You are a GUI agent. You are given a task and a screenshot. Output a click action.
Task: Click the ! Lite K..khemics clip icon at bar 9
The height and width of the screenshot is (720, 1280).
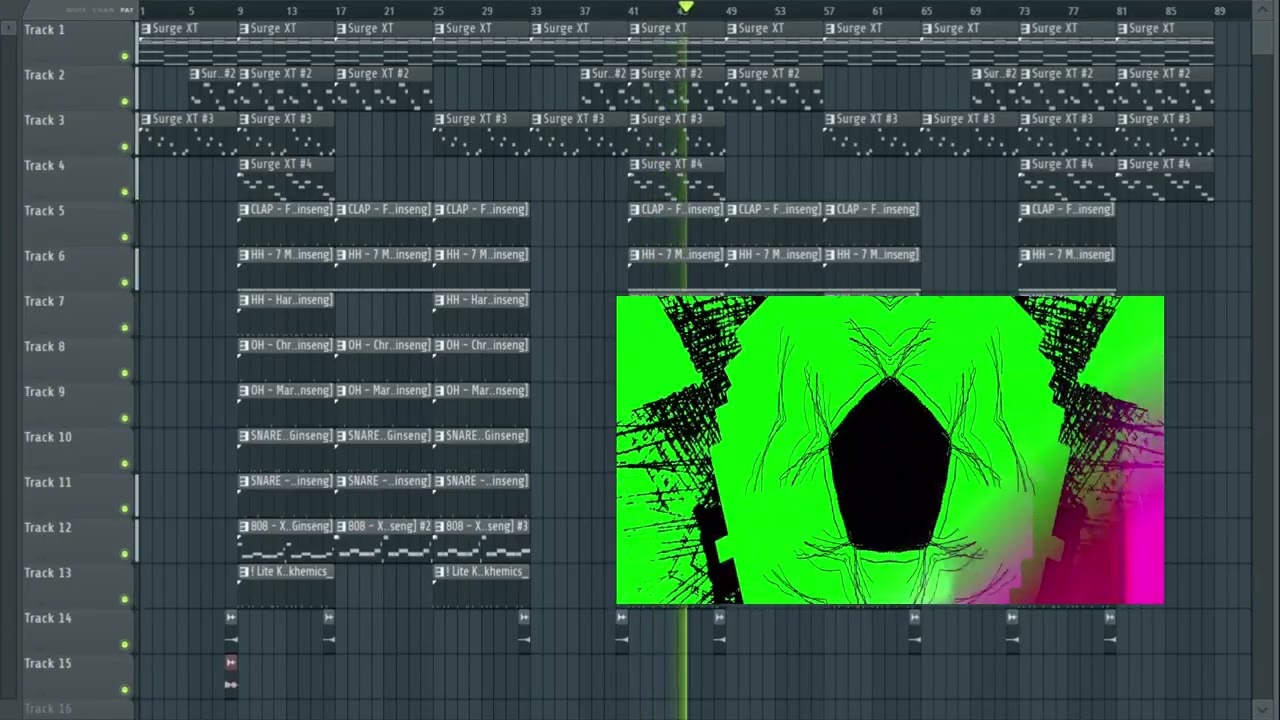tap(244, 571)
